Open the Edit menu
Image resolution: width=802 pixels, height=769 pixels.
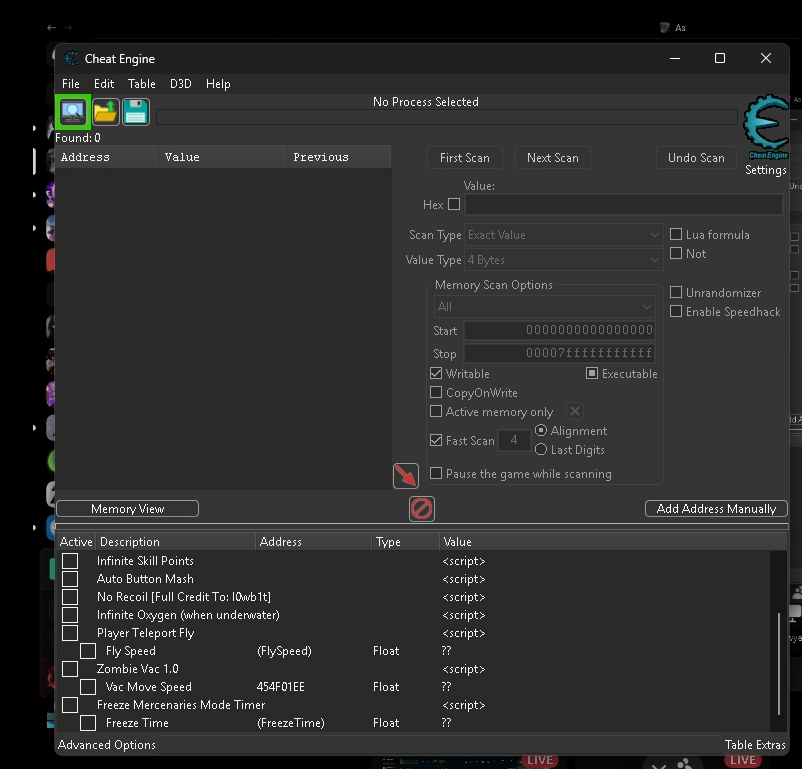pyautogui.click(x=104, y=84)
